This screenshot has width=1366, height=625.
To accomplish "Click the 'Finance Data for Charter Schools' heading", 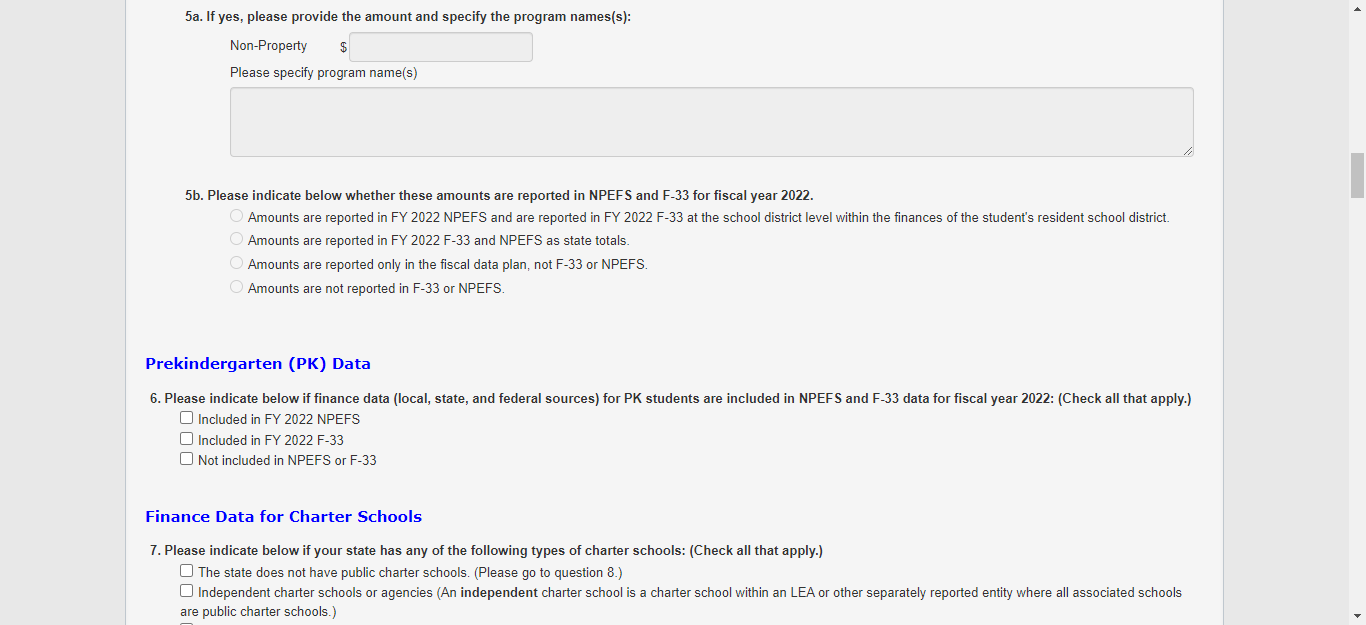I will tap(283, 517).
